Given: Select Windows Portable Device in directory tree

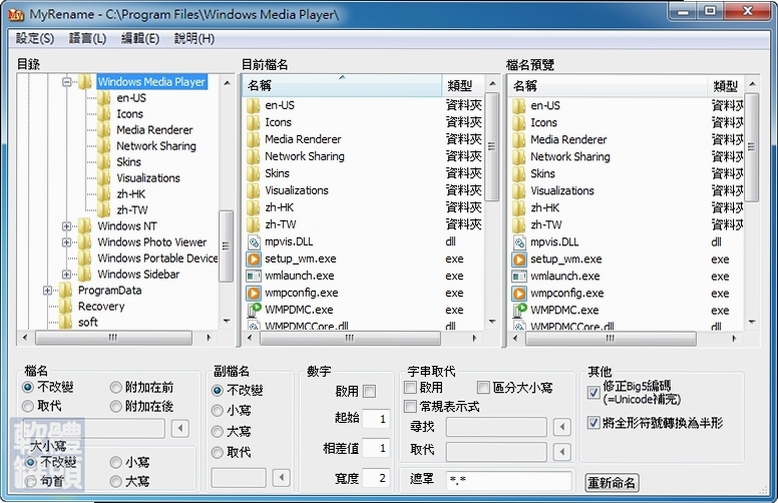Looking at the screenshot, I should [157, 258].
